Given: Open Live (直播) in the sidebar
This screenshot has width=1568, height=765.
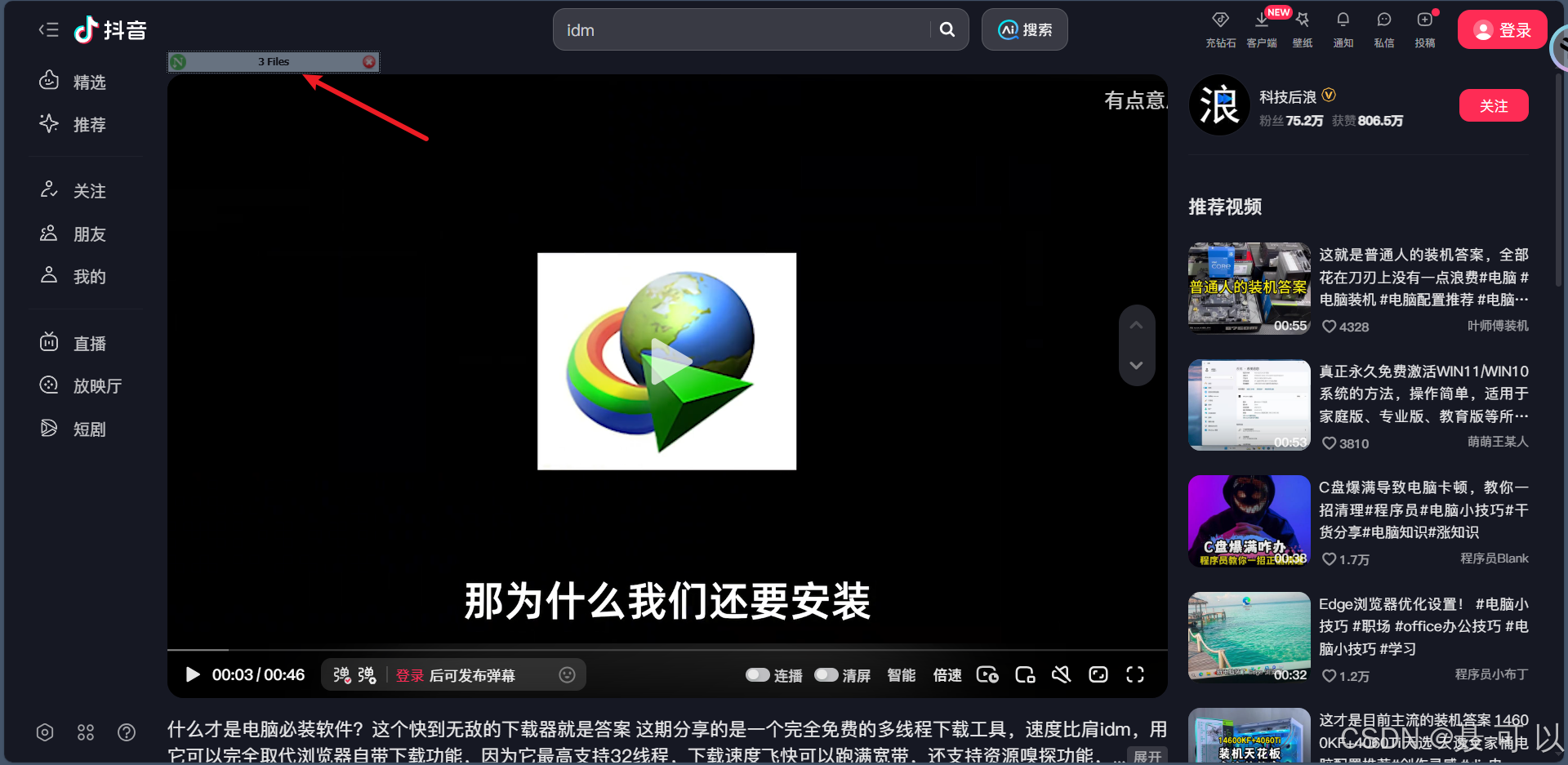Looking at the screenshot, I should [73, 343].
